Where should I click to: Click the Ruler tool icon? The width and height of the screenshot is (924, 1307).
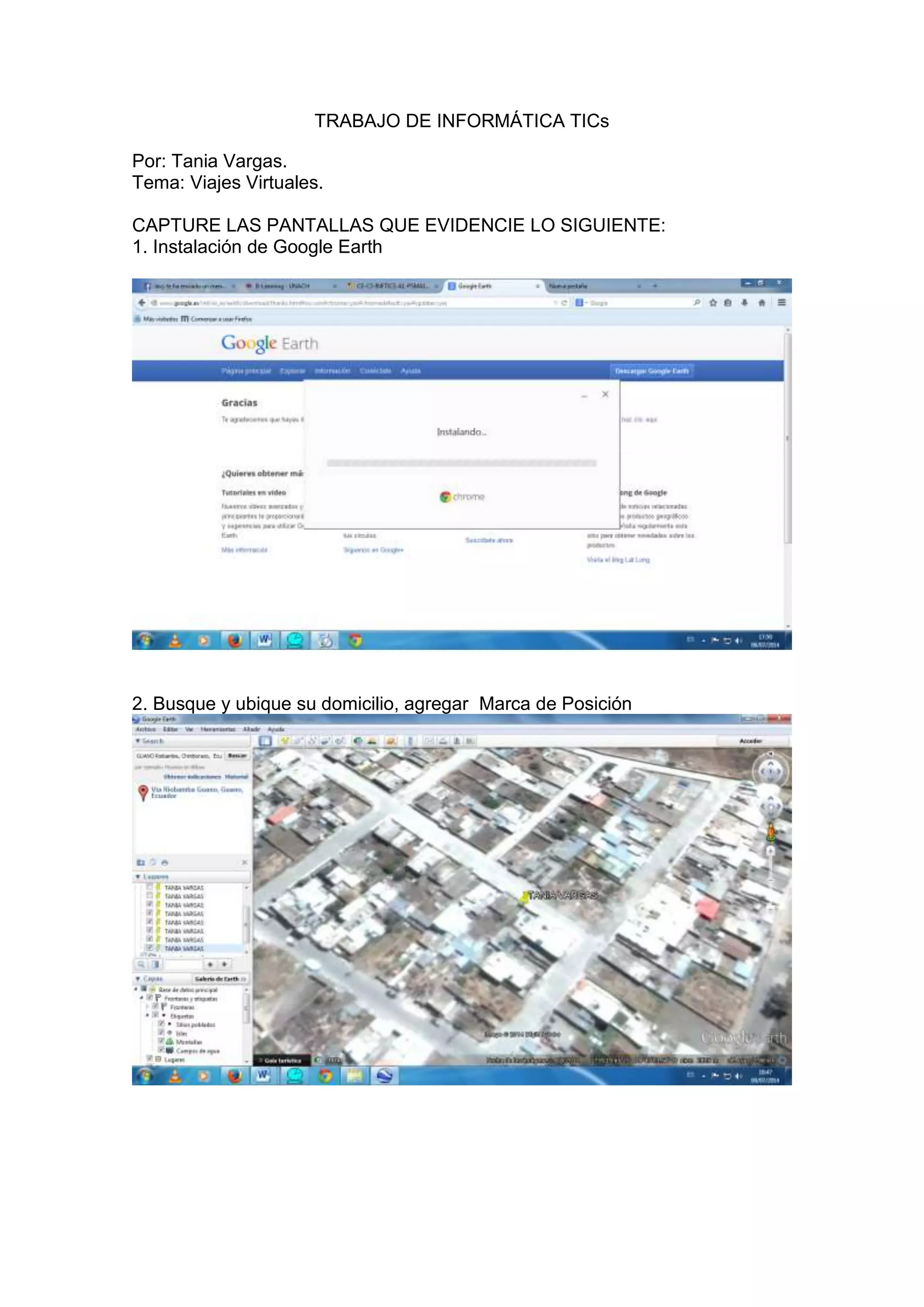pyautogui.click(x=410, y=741)
